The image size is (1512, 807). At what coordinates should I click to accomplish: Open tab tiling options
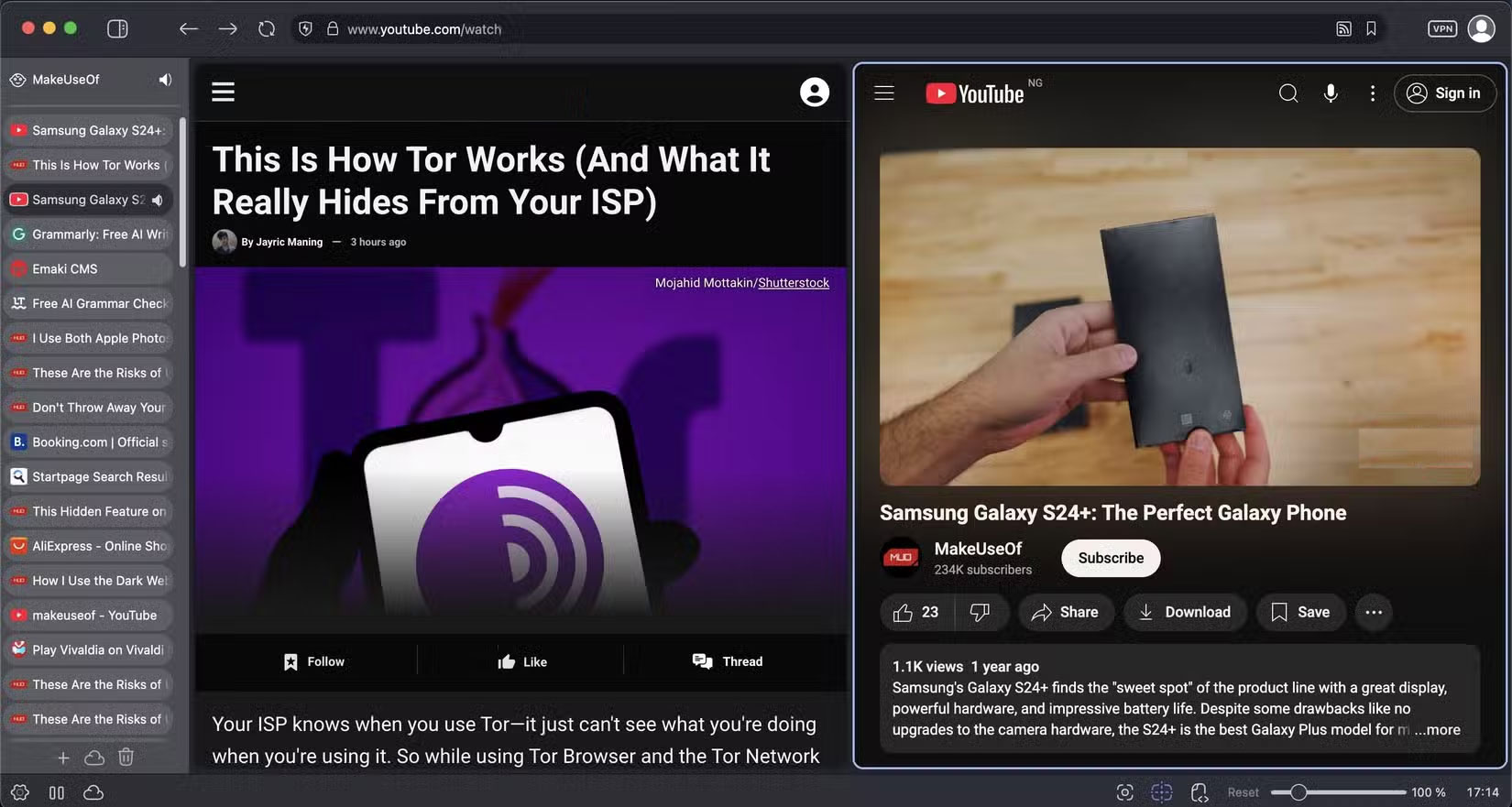click(1161, 792)
